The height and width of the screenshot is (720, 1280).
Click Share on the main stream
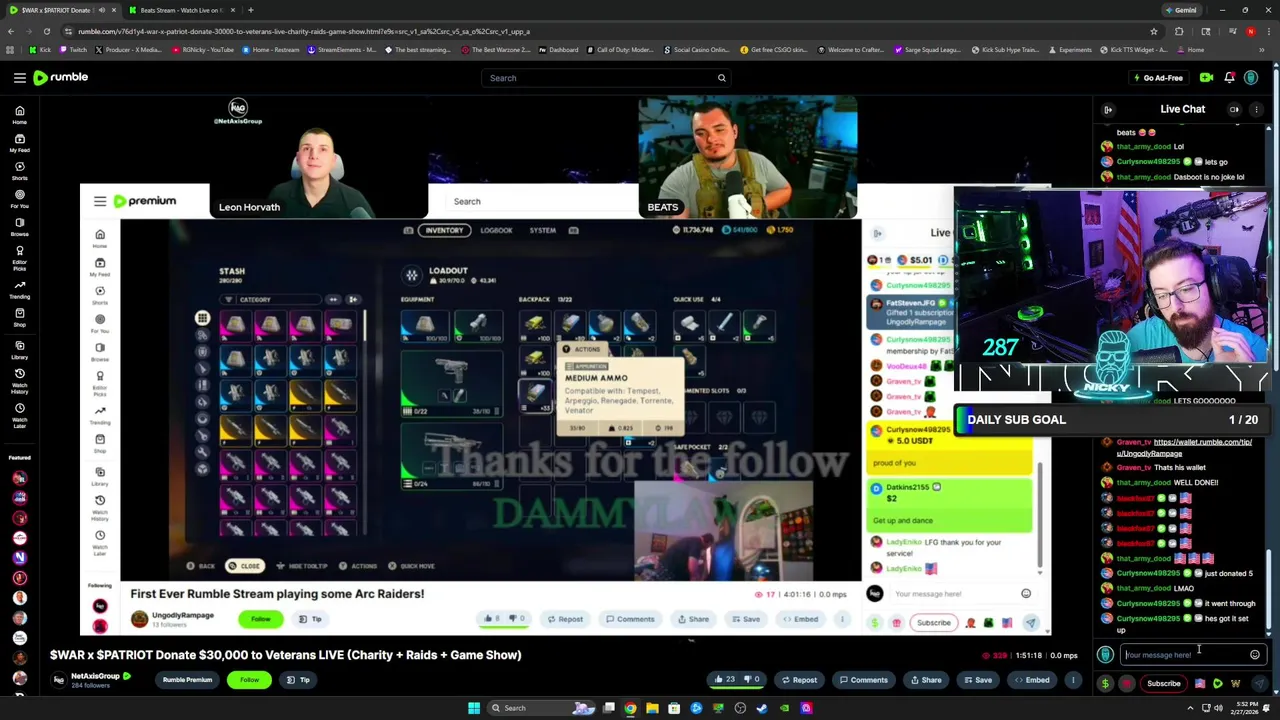pos(925,680)
